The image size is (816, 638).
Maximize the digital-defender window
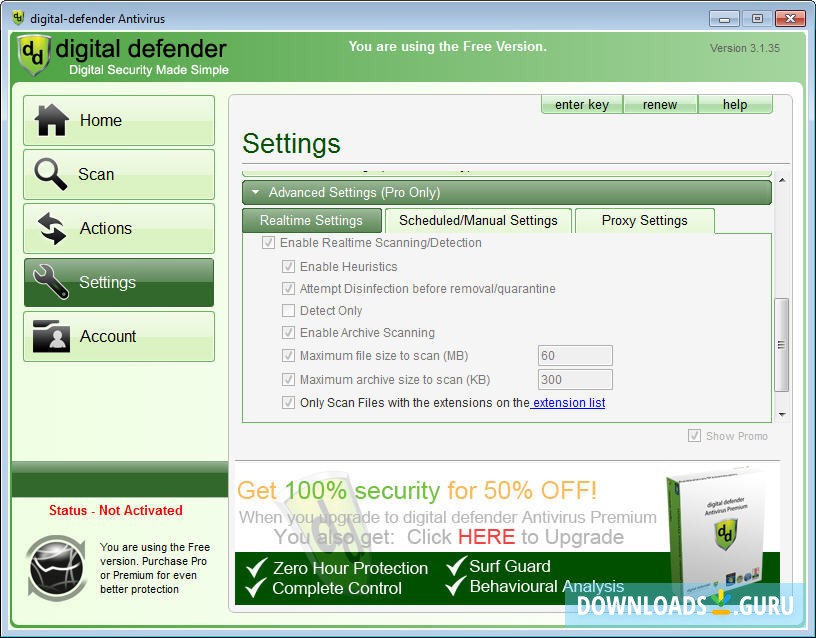coord(757,19)
